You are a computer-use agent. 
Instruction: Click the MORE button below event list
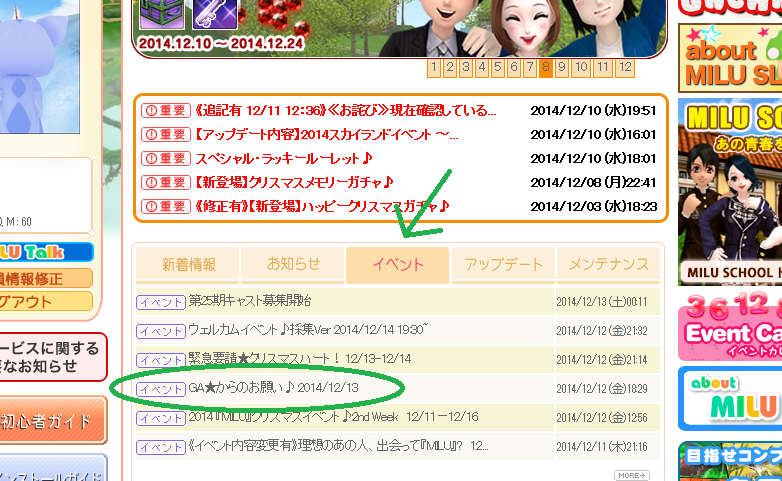point(631,475)
